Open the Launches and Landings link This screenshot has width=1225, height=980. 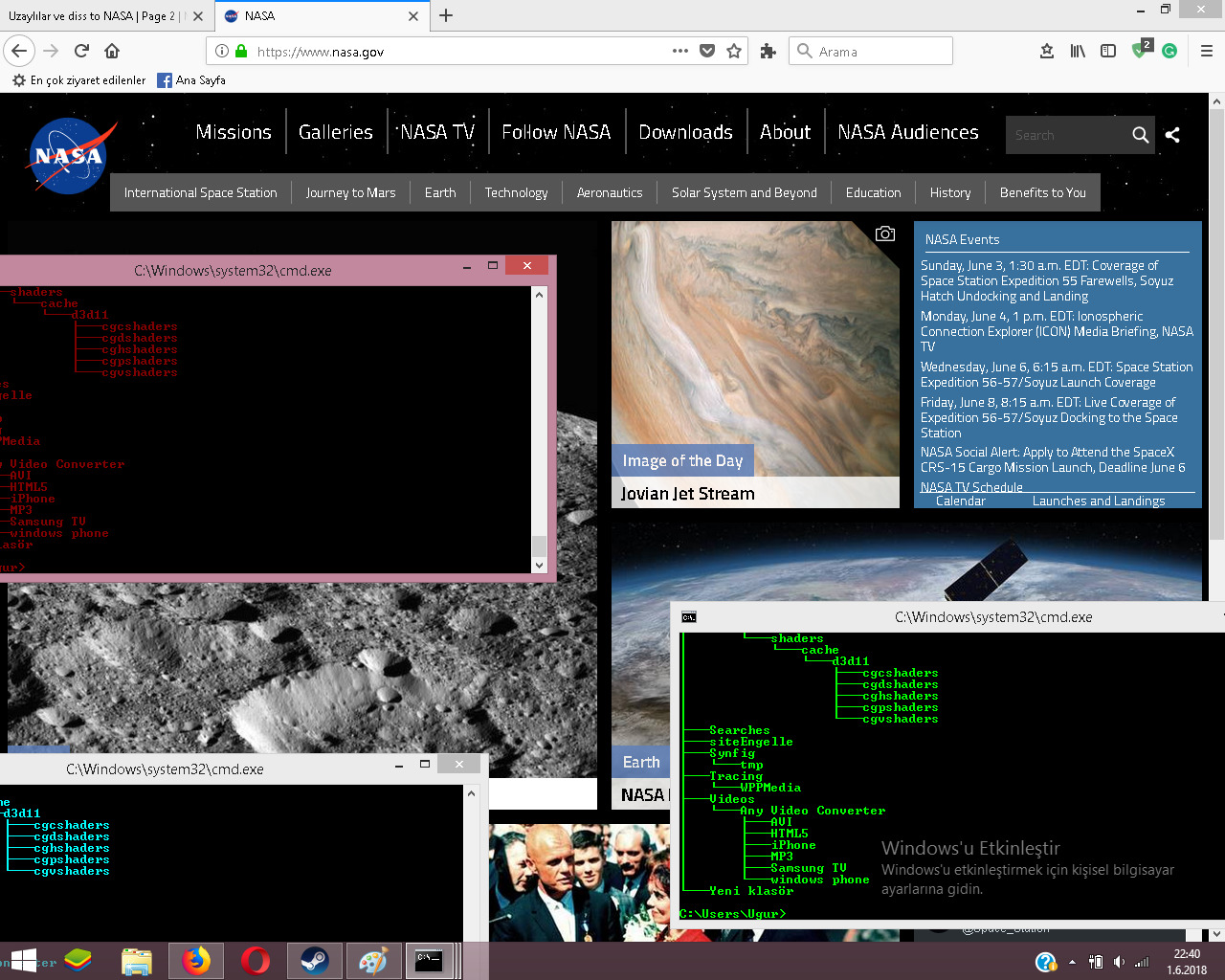(1099, 501)
